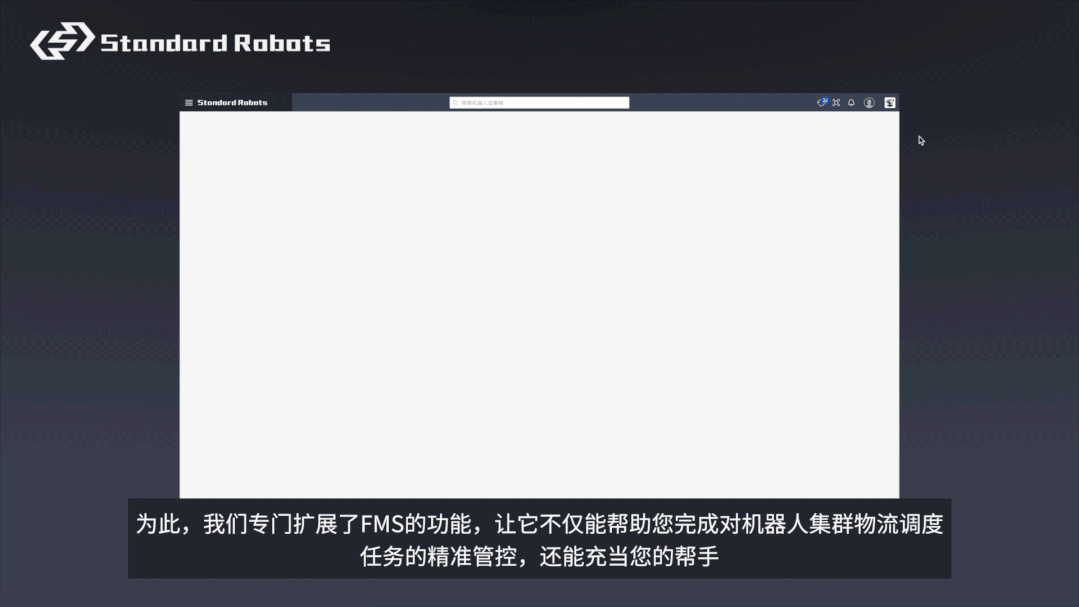Screen dimensions: 1079x607
Task: Click the dark background left of the app window
Action: click(x=90, y=300)
